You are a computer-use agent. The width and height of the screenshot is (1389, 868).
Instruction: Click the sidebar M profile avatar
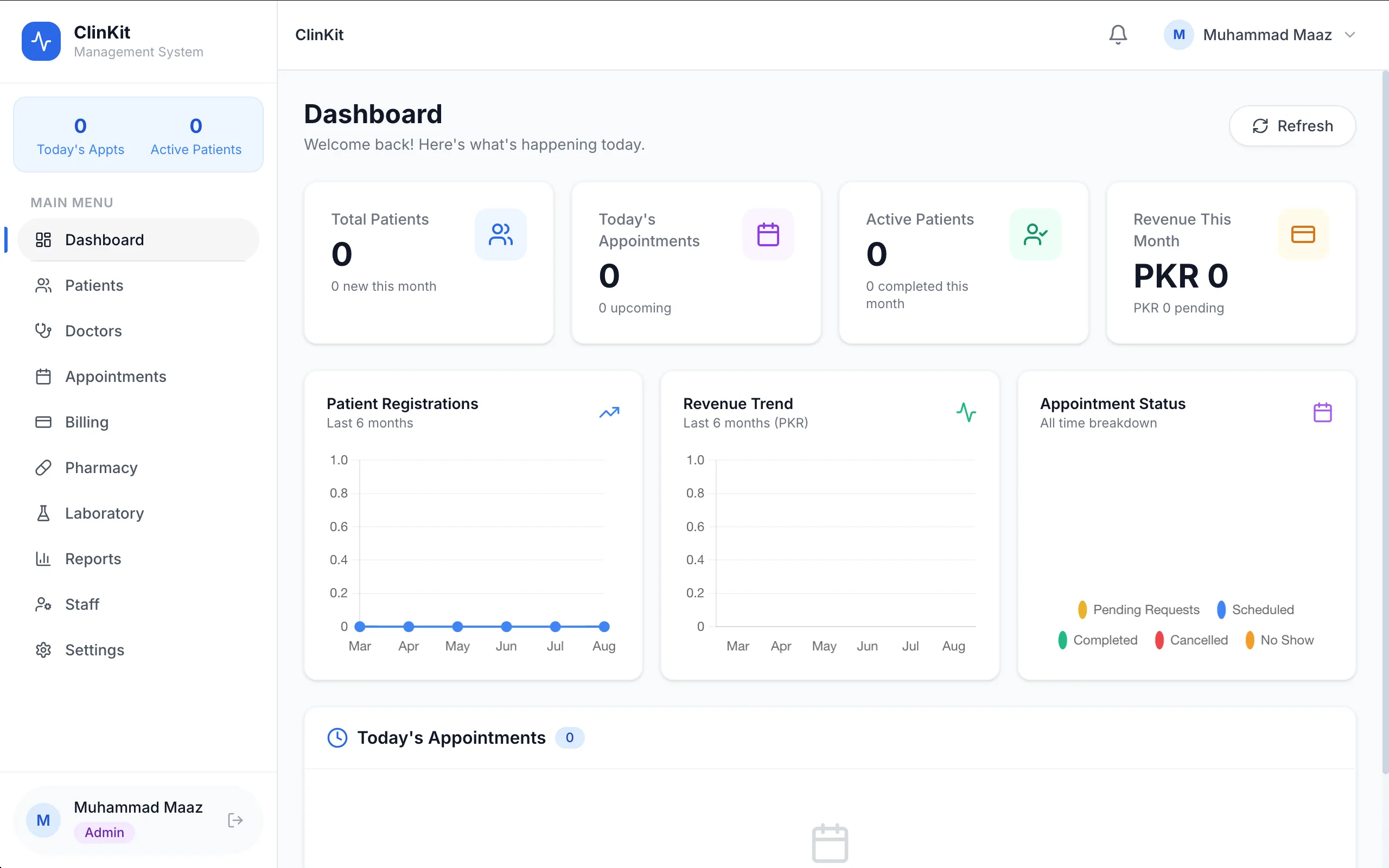(43, 820)
